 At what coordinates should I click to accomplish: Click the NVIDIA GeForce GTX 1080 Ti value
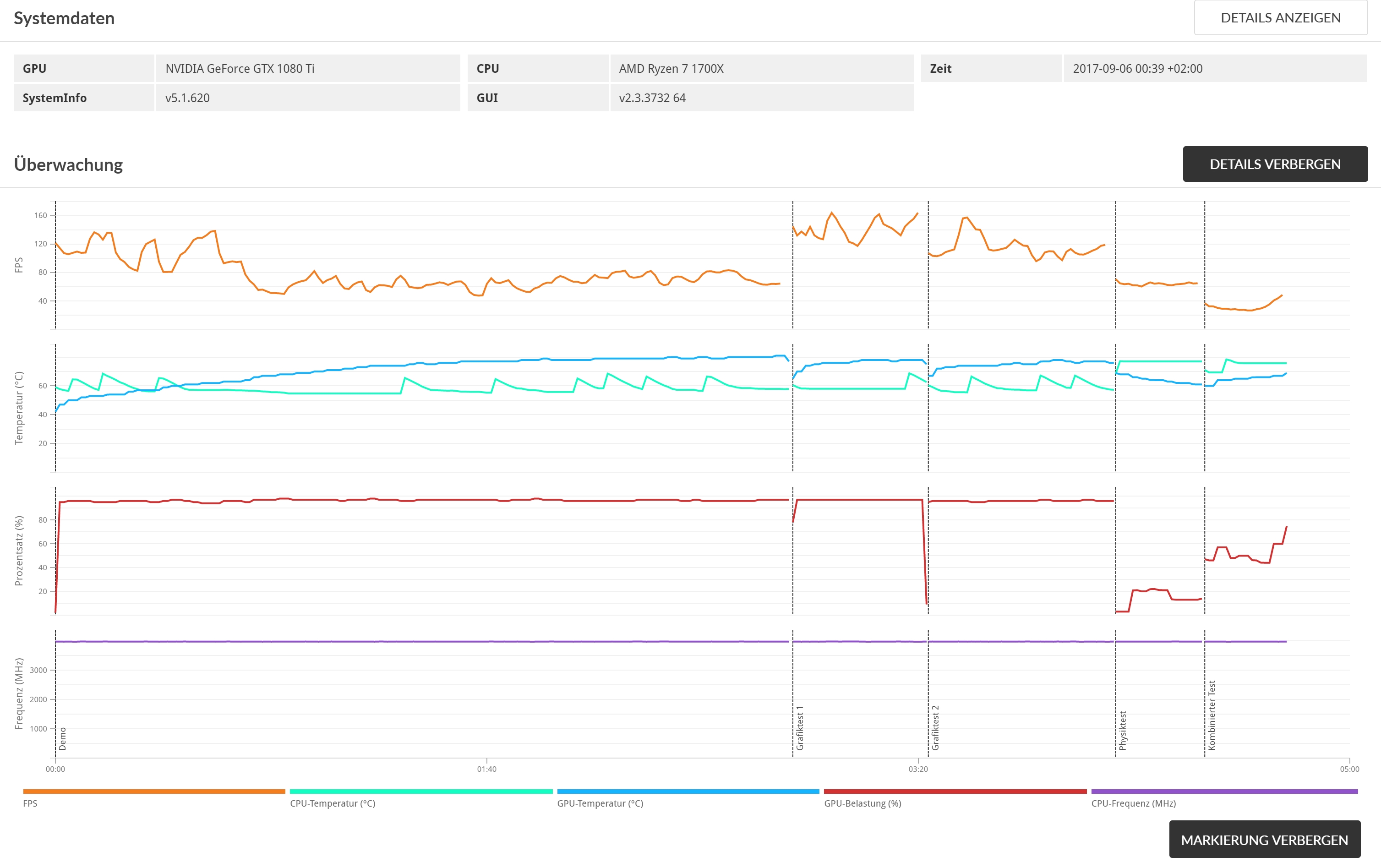coord(240,68)
